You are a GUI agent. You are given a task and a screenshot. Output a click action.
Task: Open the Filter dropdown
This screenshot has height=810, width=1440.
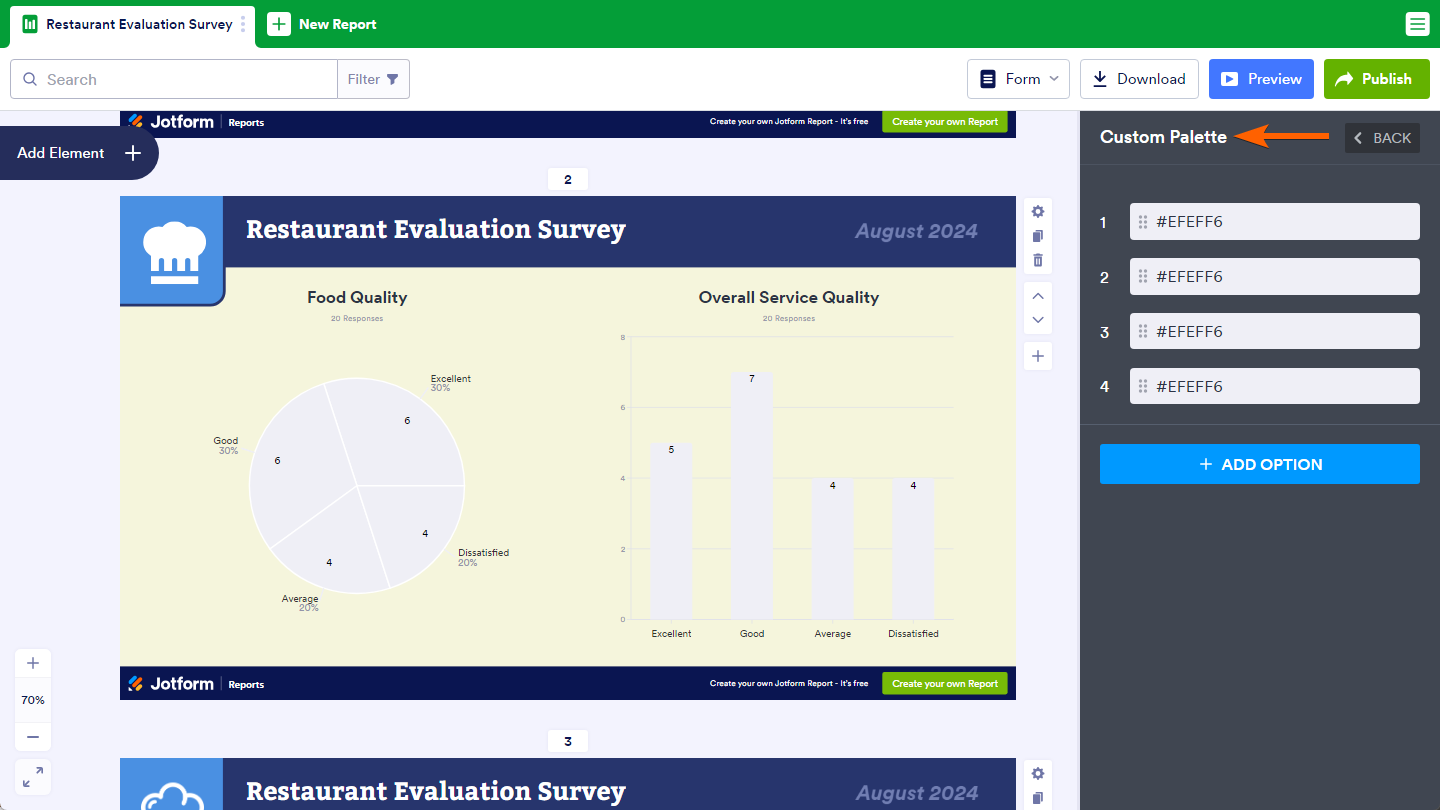click(x=373, y=79)
